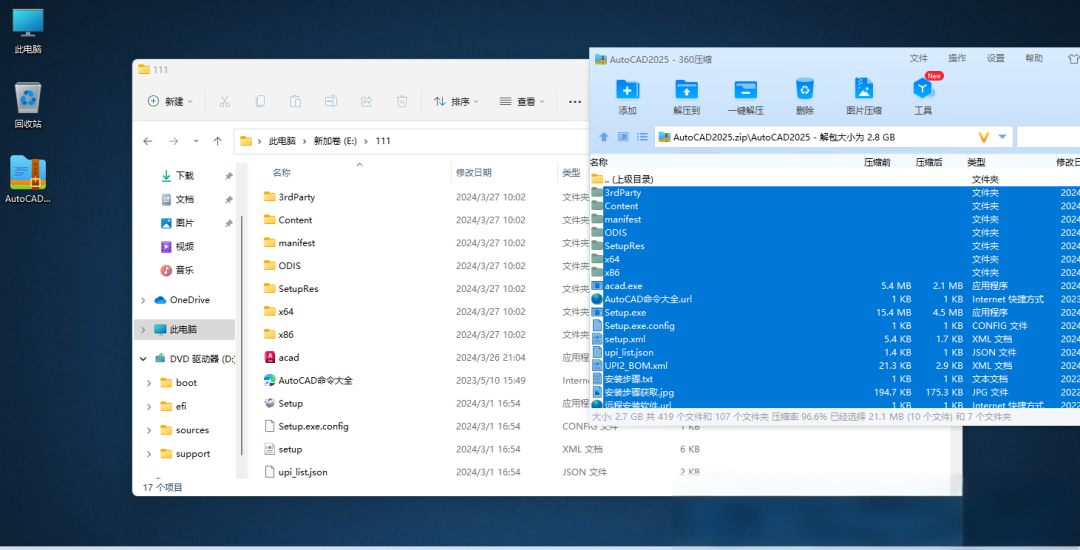Image resolution: width=1080 pixels, height=550 pixels.
Task: Select the acad application in Explorer
Action: pyautogui.click(x=289, y=357)
